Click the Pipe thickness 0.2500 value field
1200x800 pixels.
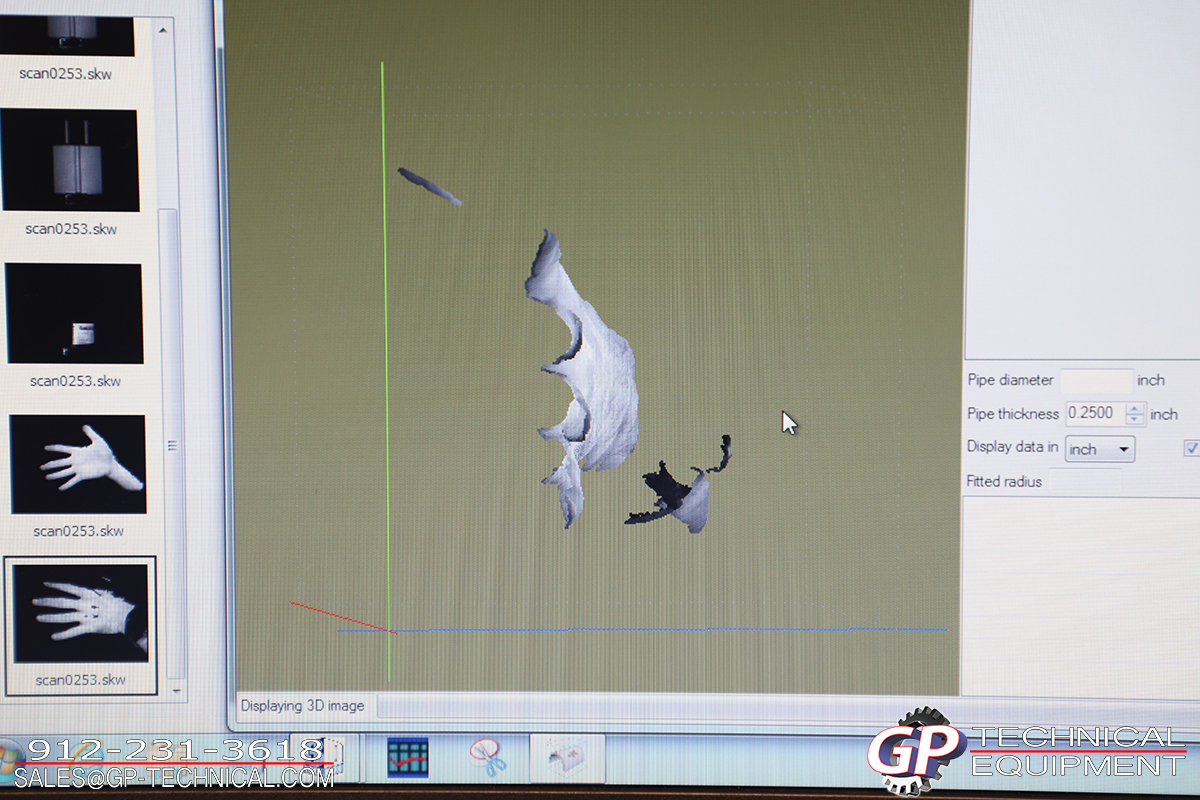pos(1095,414)
